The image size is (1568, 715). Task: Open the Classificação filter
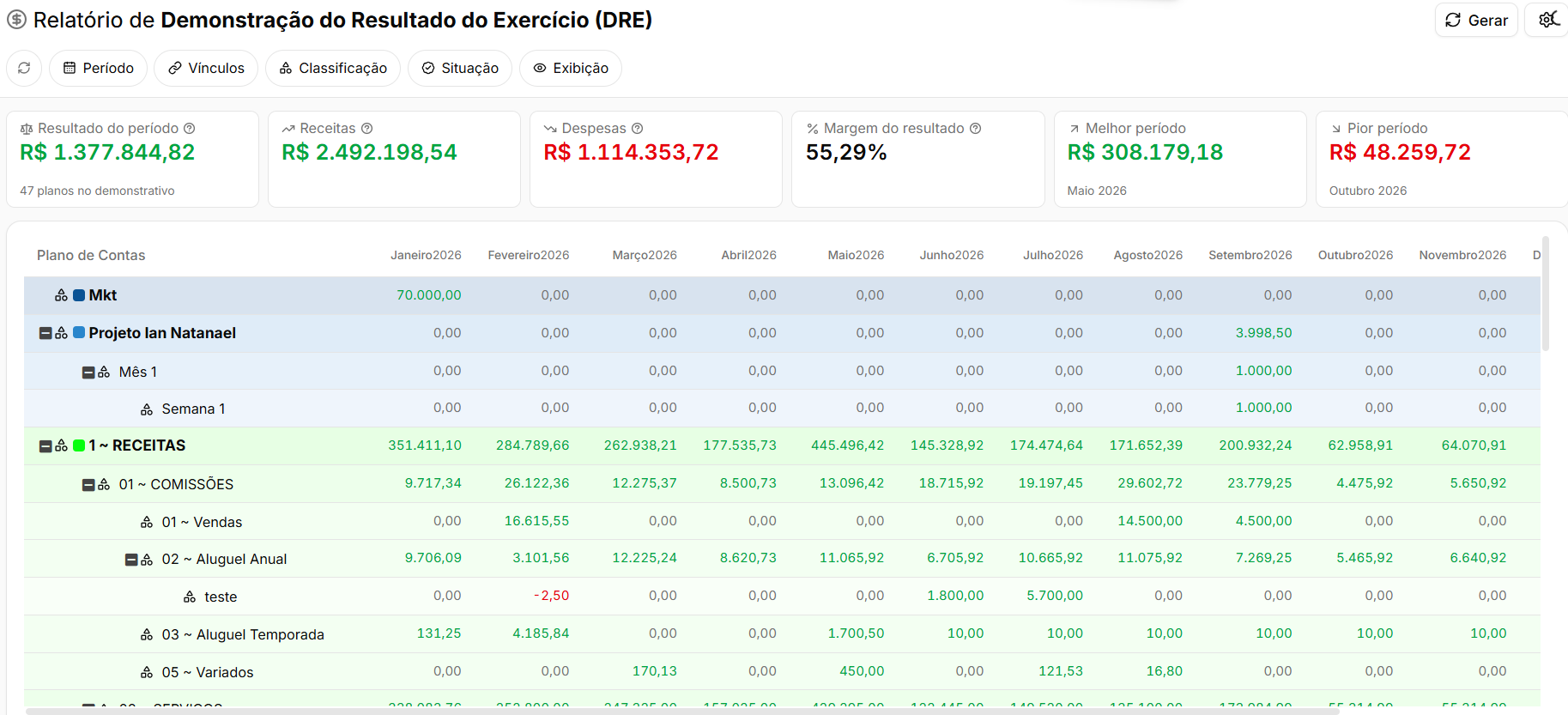[x=333, y=68]
